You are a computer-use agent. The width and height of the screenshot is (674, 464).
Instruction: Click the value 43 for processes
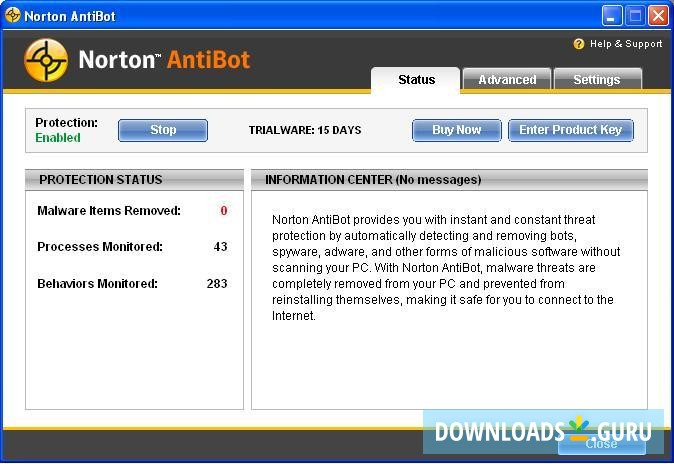220,247
